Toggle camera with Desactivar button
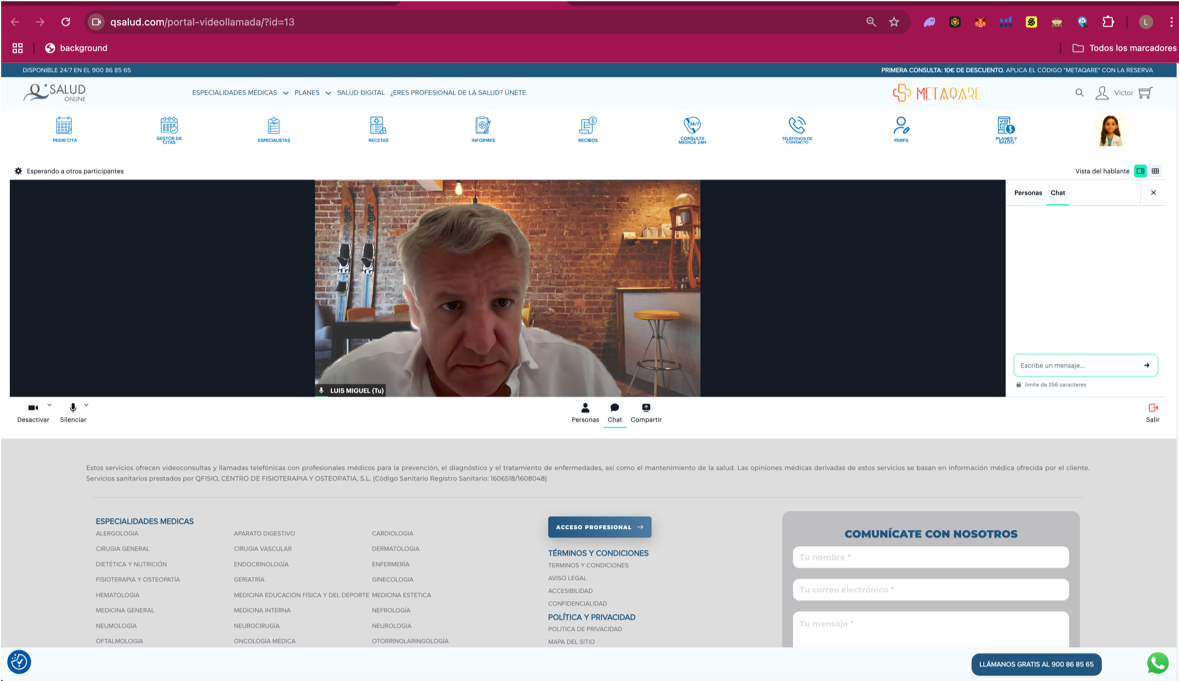The image size is (1179, 681). (x=33, y=413)
